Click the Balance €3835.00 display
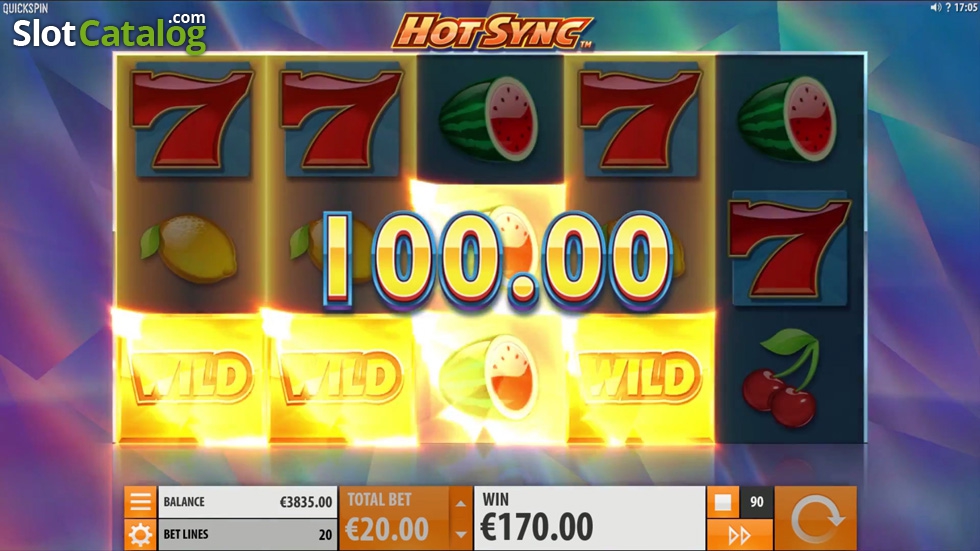 pyautogui.click(x=248, y=502)
